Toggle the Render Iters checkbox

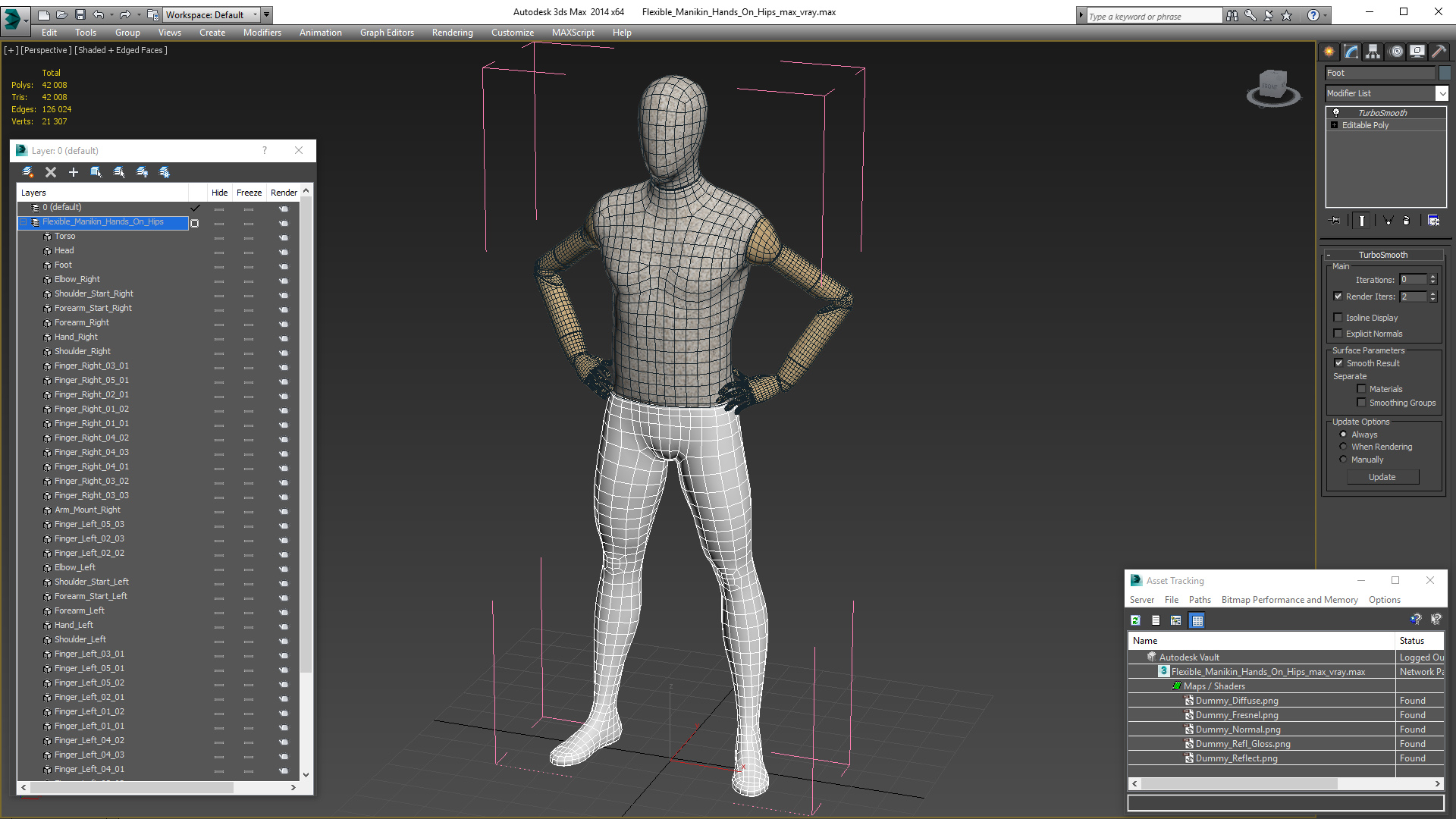point(1338,297)
